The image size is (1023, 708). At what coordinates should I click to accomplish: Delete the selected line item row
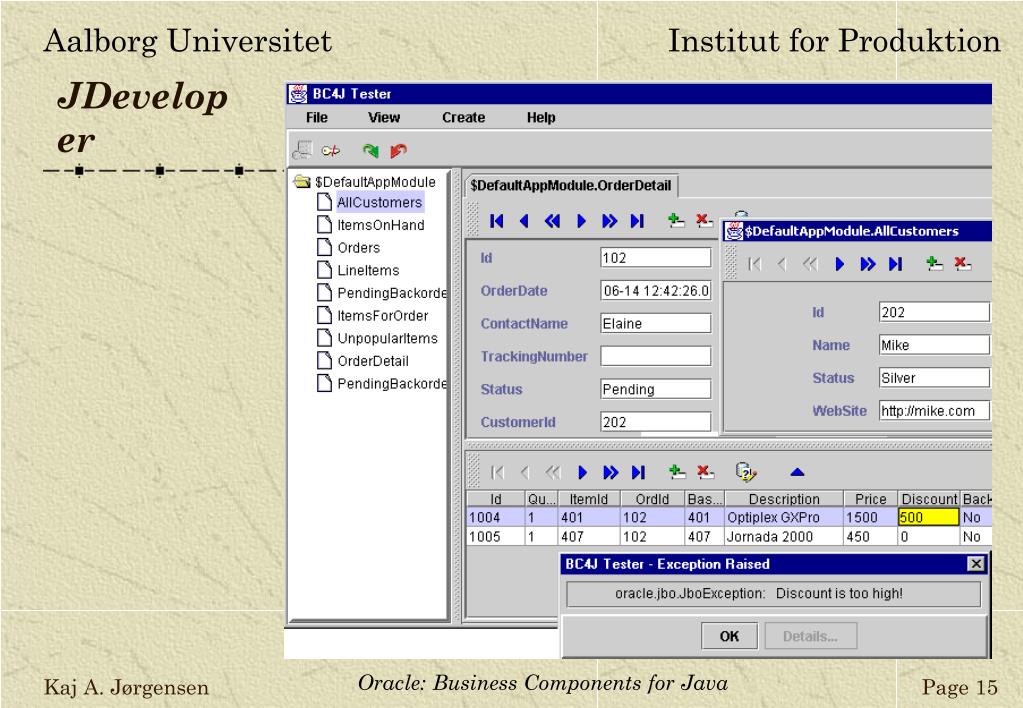tap(705, 471)
